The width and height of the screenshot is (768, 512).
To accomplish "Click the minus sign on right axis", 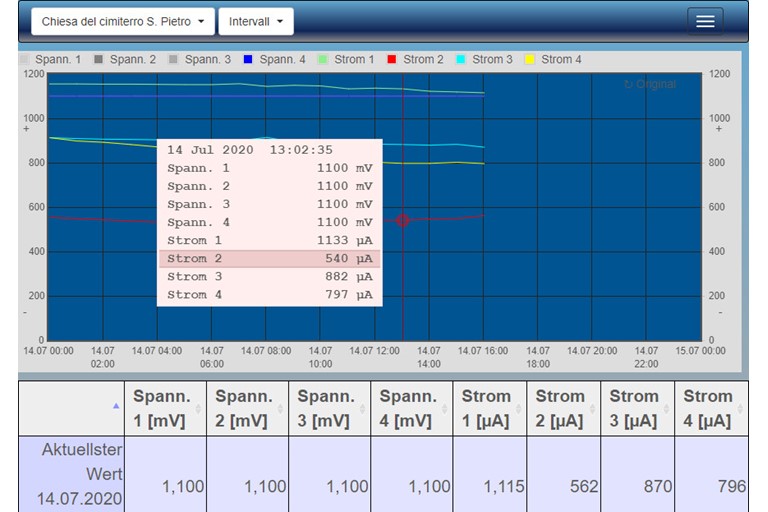I will pyautogui.click(x=720, y=312).
